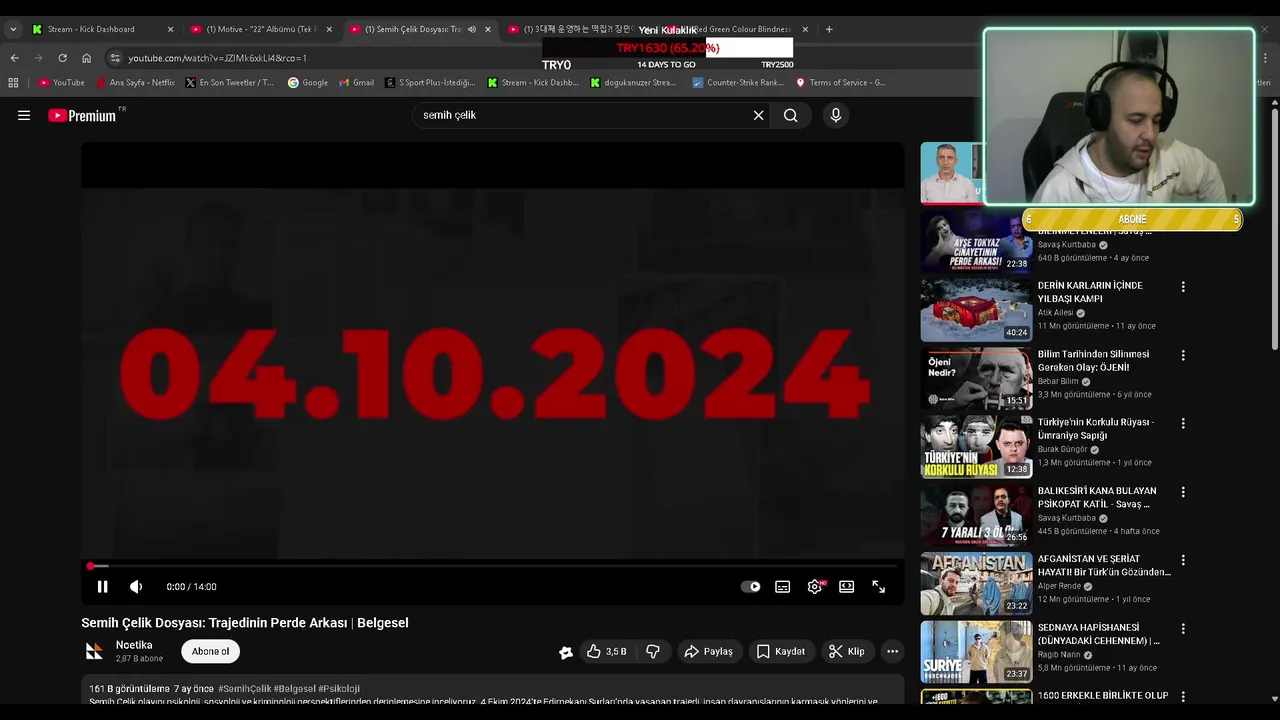
Task: Switch to theater mode
Action: tap(847, 587)
